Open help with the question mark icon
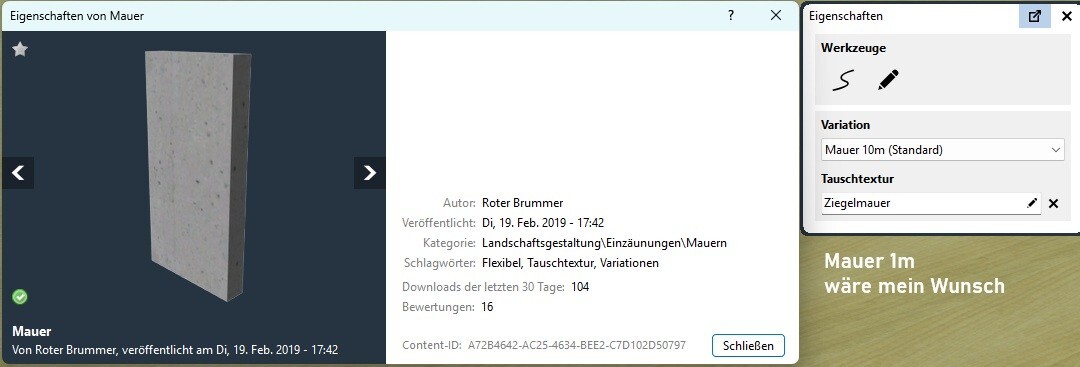 731,15
